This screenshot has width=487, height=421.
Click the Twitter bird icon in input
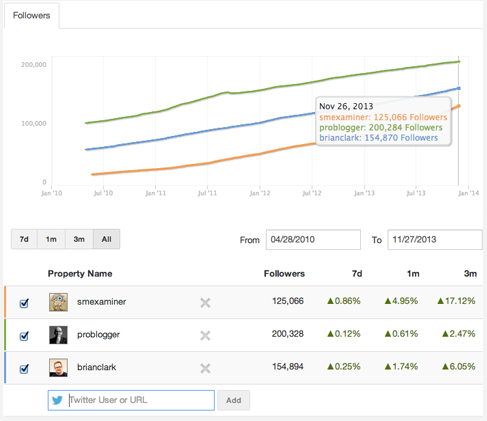click(x=57, y=400)
